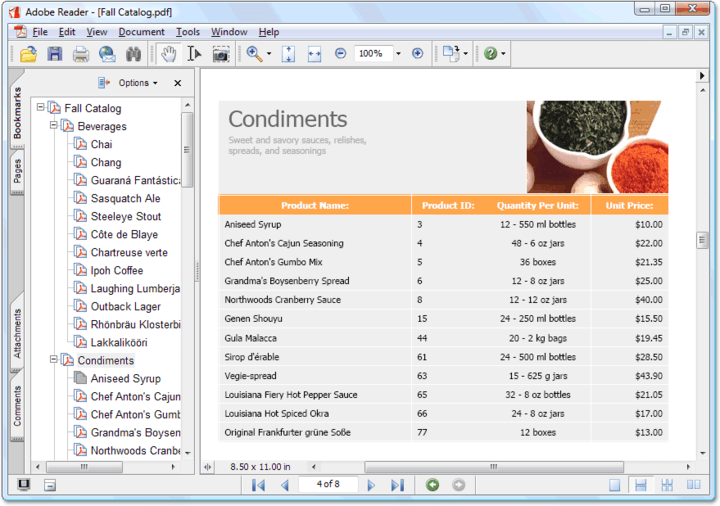Print the document using printer icon

click(81, 54)
